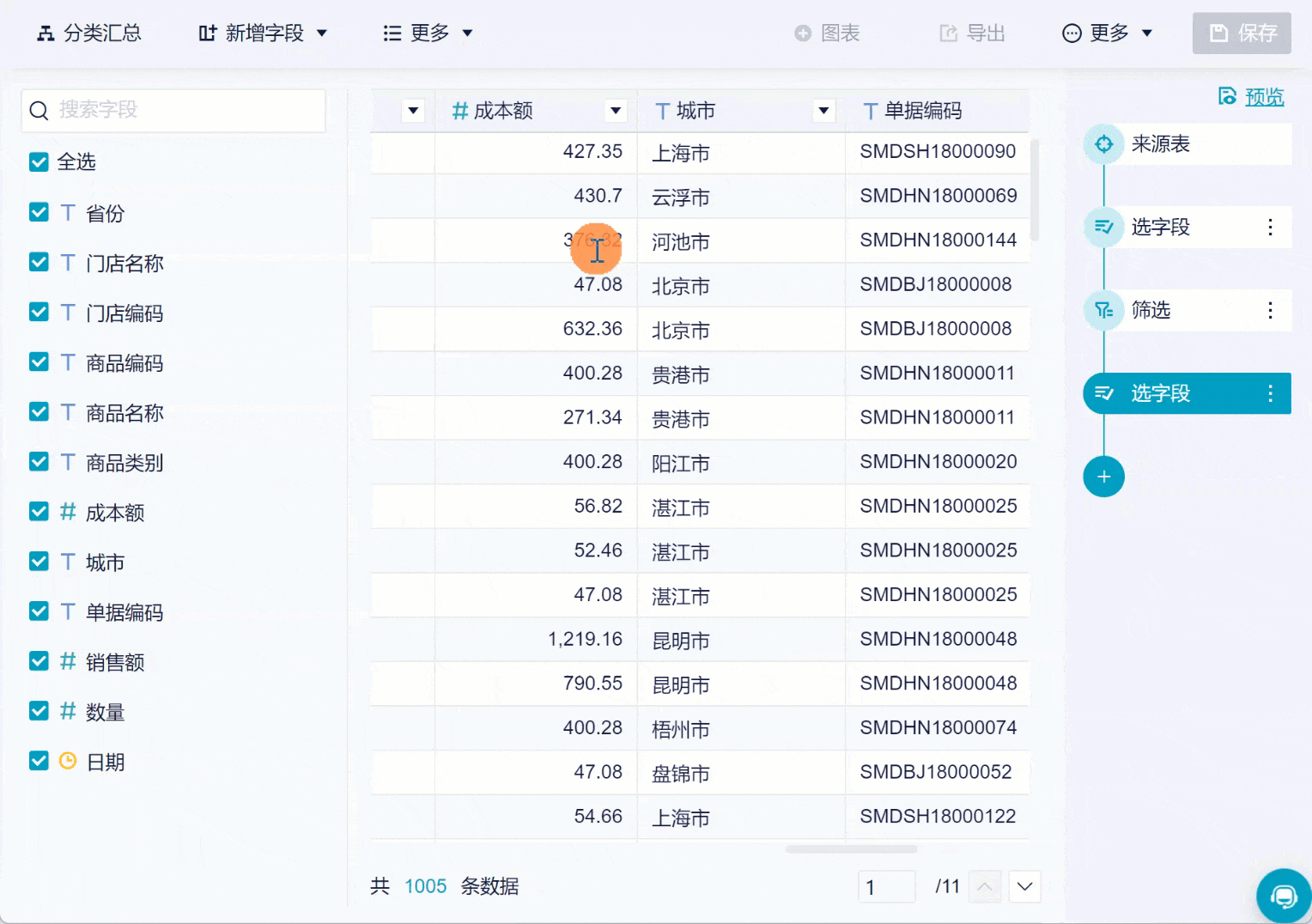
Task: Open the 成本额 column dropdown arrow
Action: click(x=615, y=111)
